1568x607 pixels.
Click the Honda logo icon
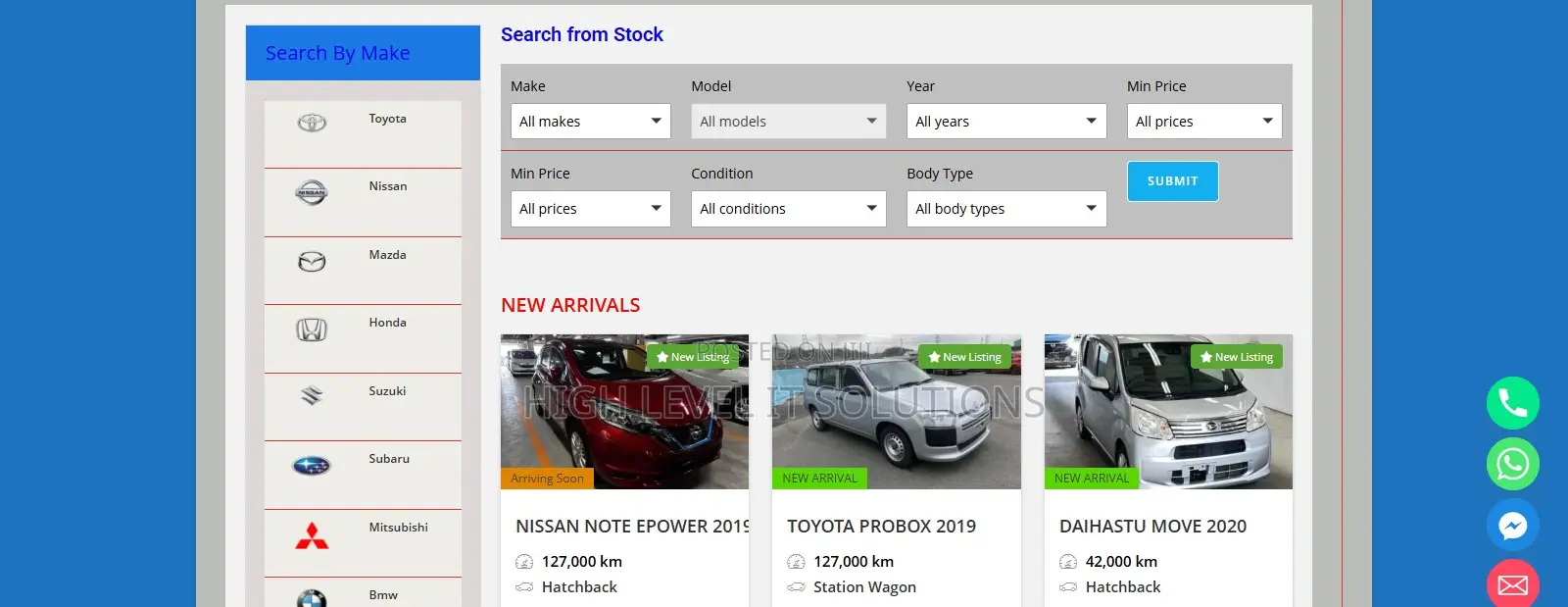312,329
